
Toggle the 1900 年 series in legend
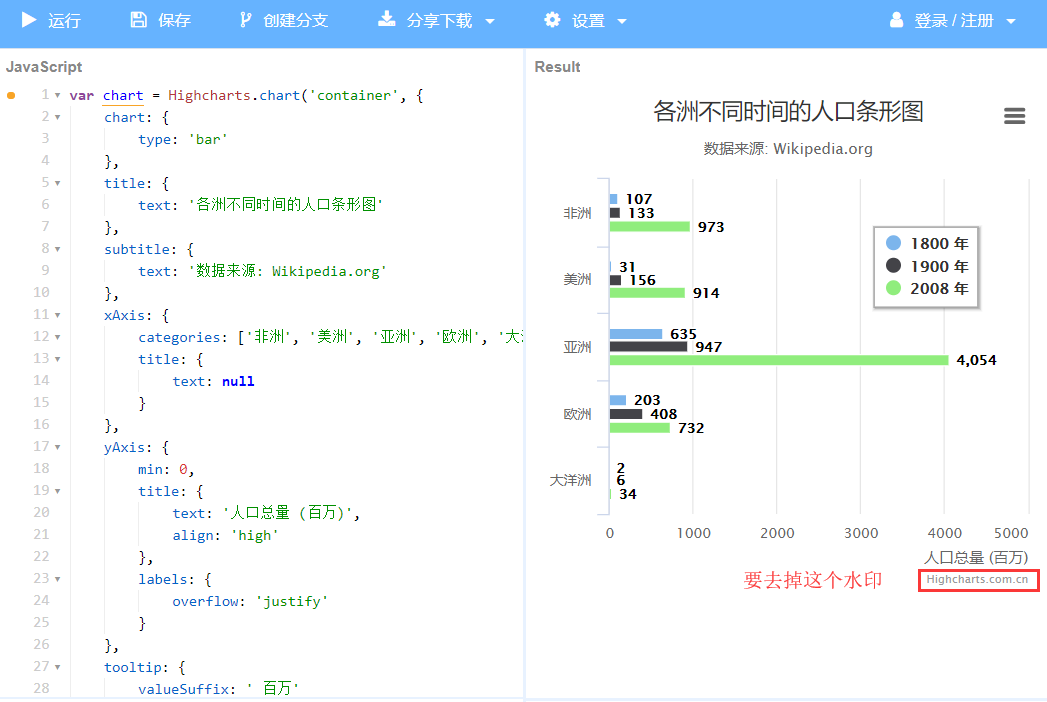pyautogui.click(x=927, y=266)
